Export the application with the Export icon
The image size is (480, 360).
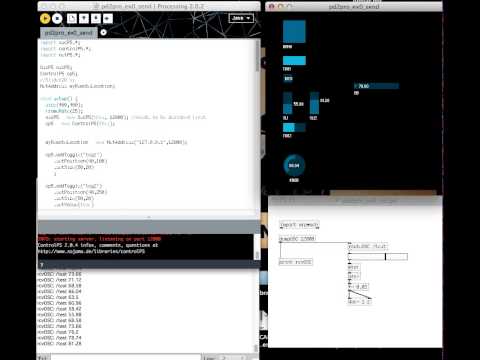pyautogui.click(x=108, y=19)
